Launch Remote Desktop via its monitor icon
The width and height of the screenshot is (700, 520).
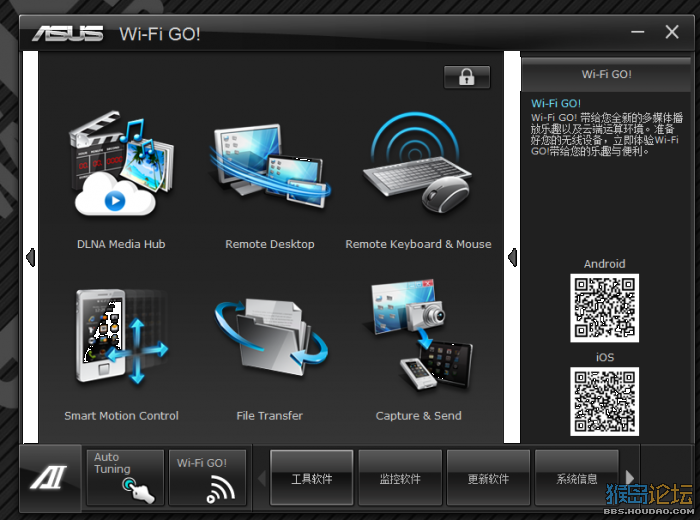[x=270, y=166]
